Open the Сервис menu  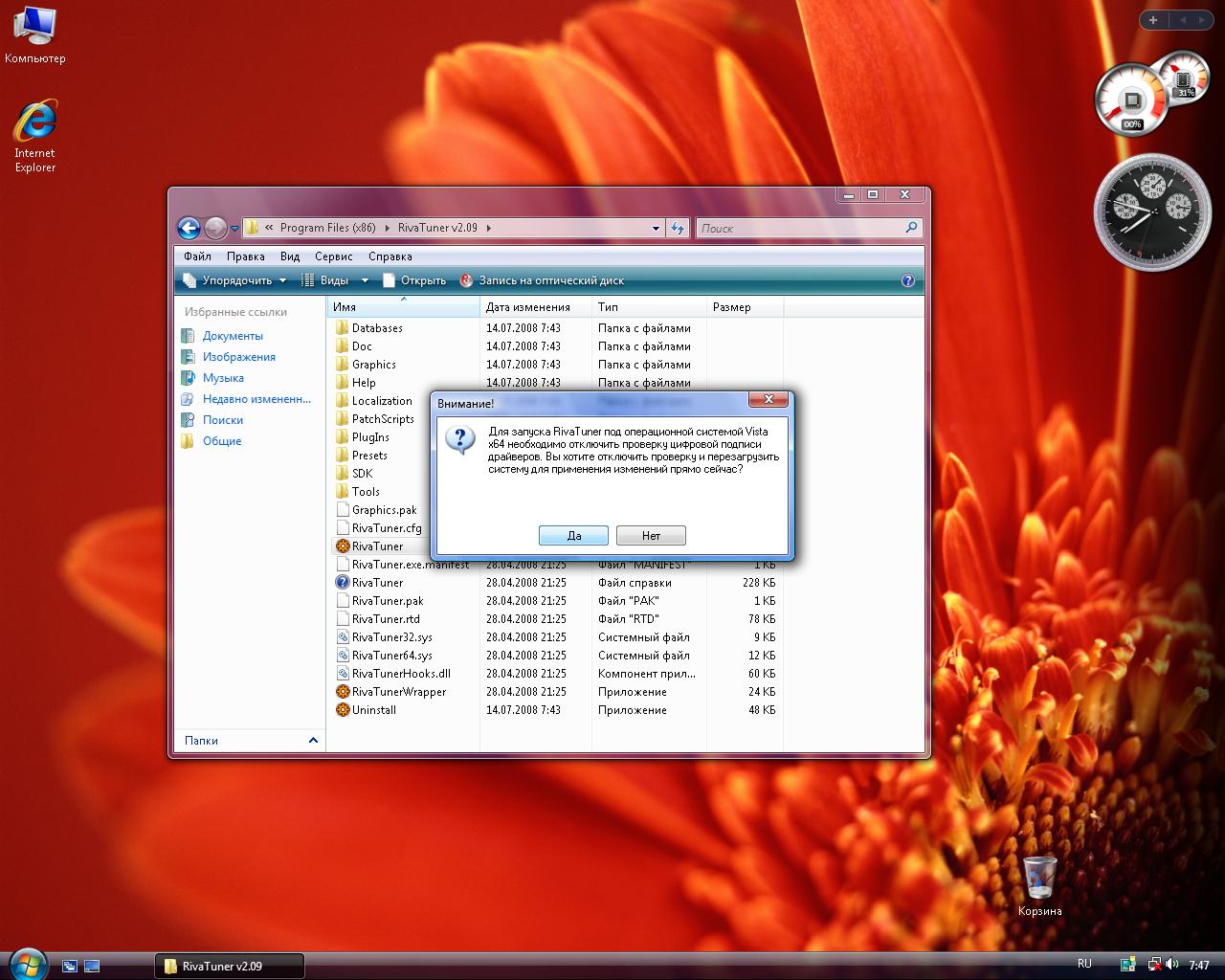point(333,256)
